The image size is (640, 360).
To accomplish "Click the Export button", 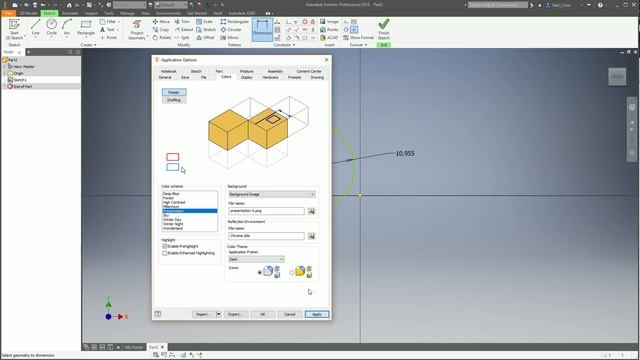I will pyautogui.click(x=235, y=314).
